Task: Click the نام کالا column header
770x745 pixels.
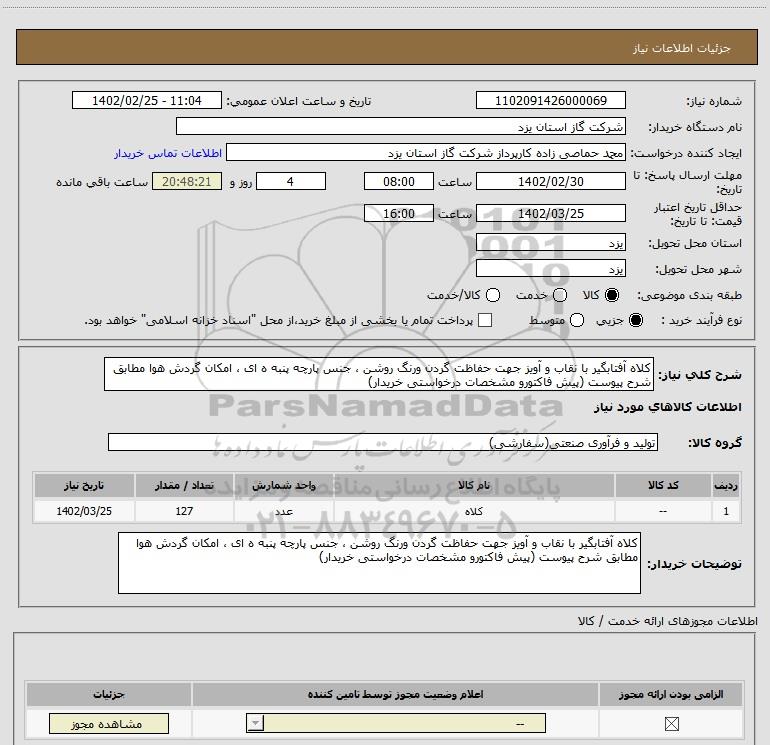Action: click(474, 485)
